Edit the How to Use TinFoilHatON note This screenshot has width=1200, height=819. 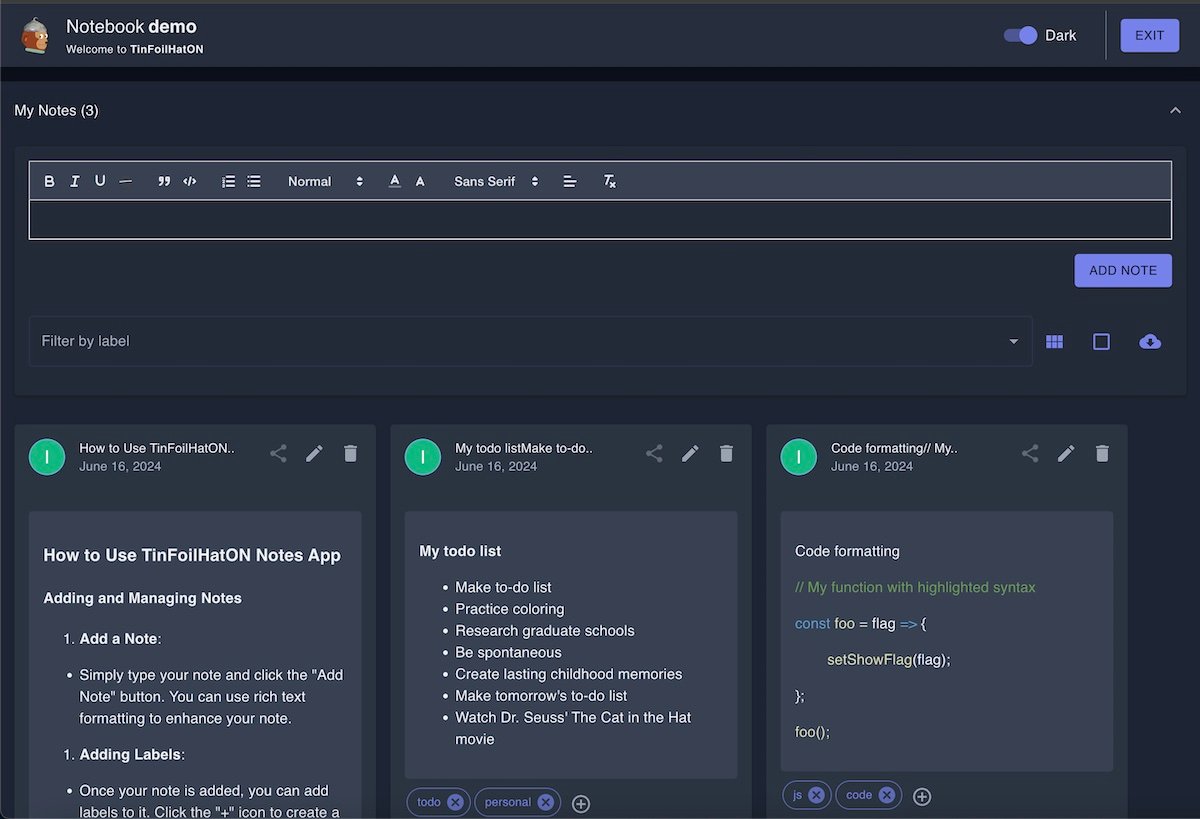[314, 454]
